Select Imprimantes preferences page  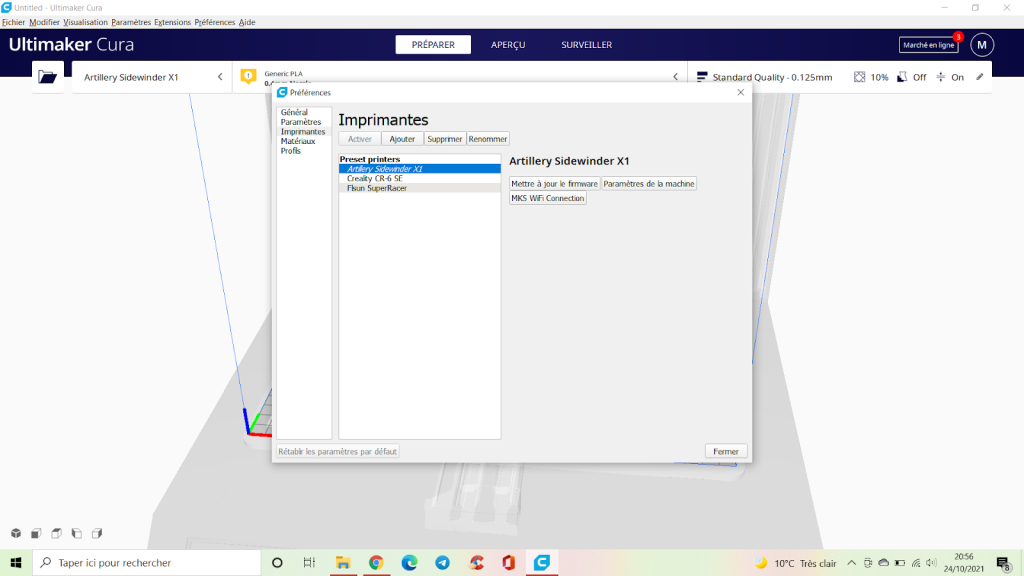pyautogui.click(x=303, y=132)
